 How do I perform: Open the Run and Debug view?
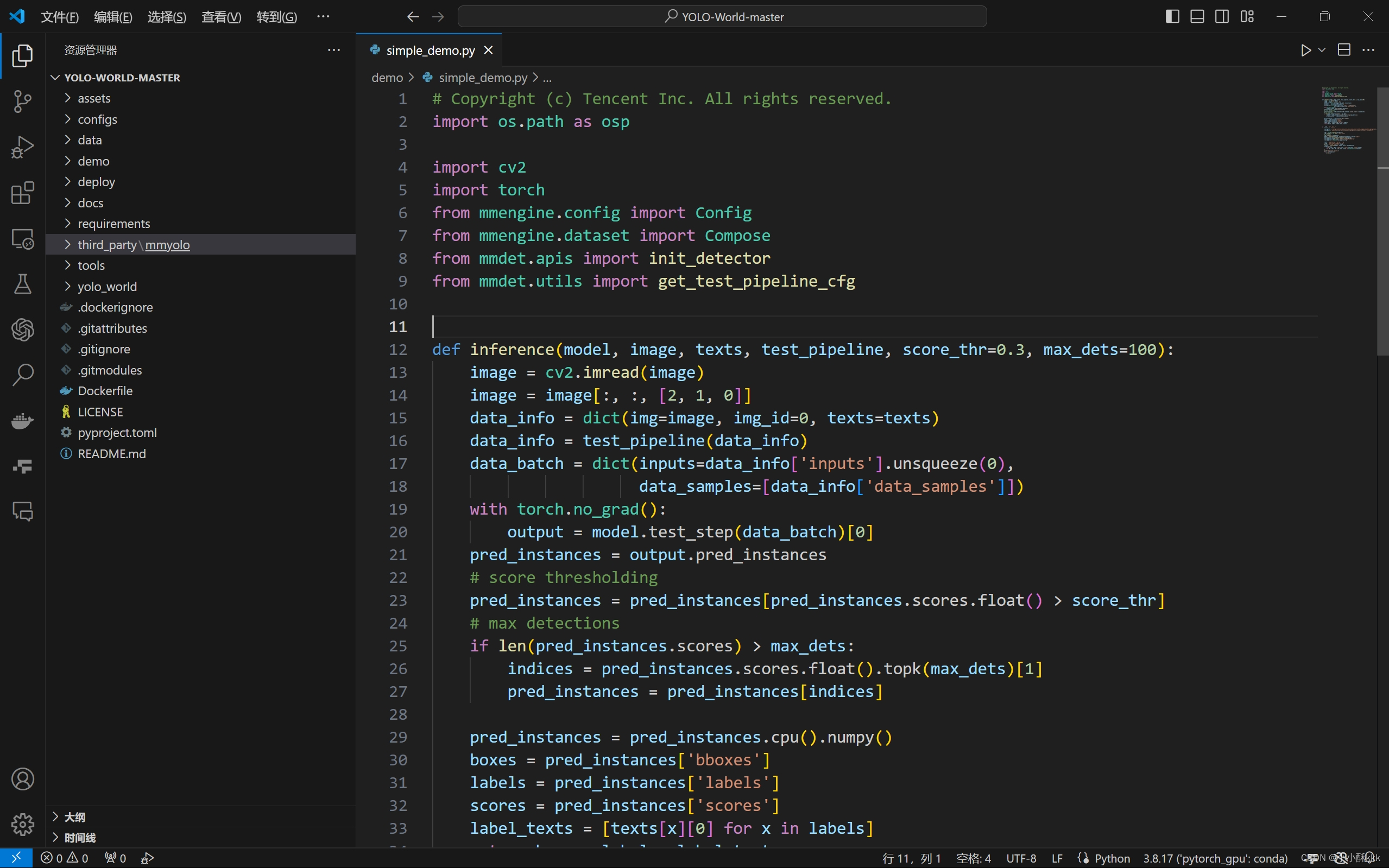[x=22, y=147]
